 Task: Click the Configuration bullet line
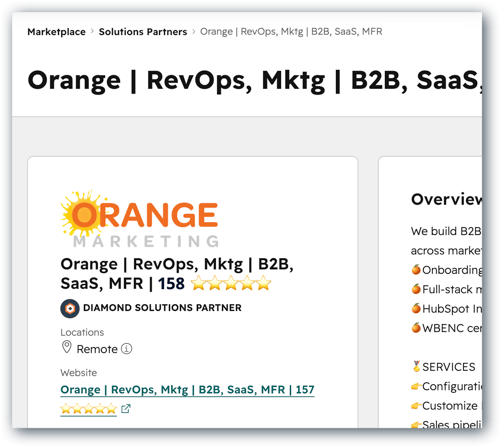(x=447, y=386)
